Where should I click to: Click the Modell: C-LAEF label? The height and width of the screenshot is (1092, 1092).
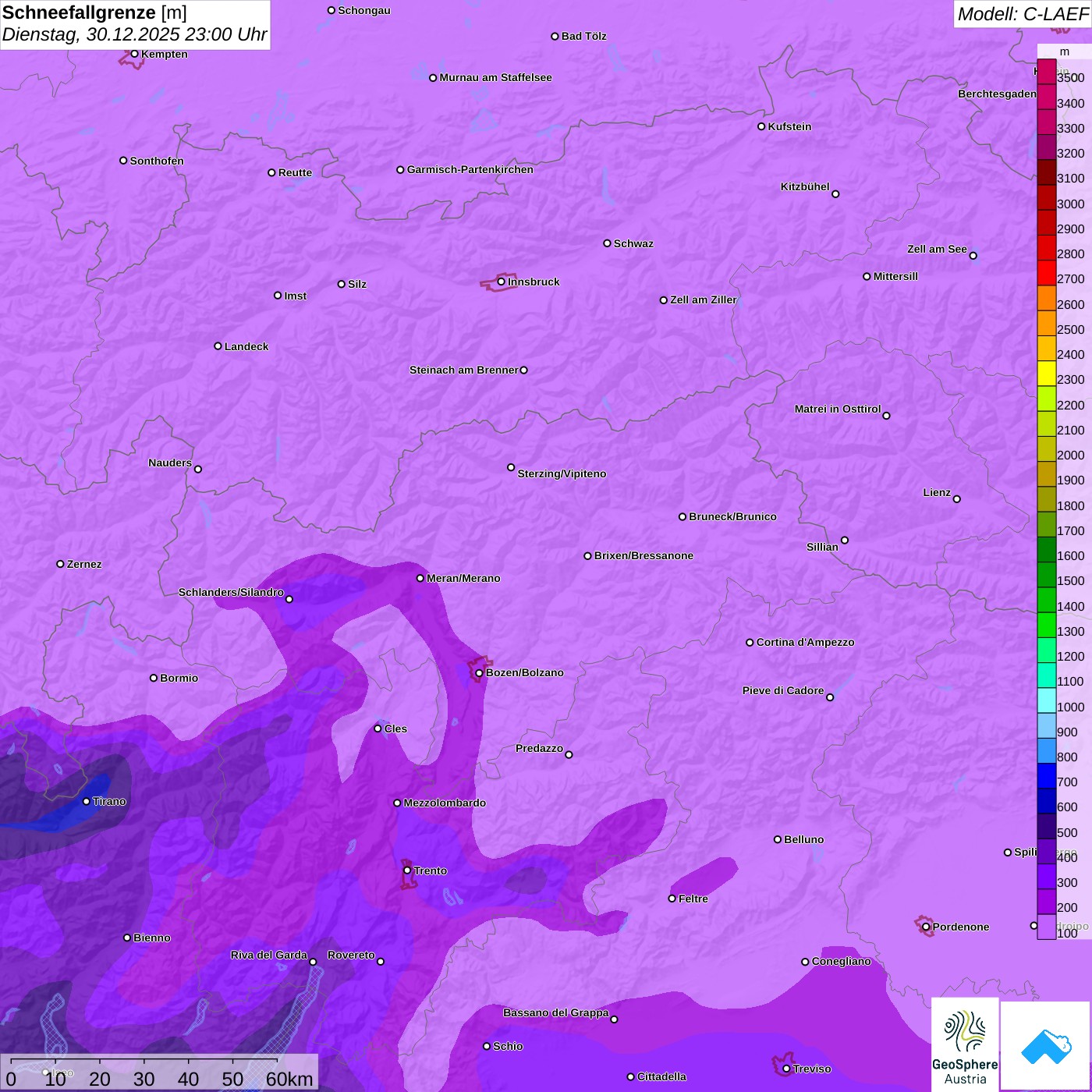1022,14
